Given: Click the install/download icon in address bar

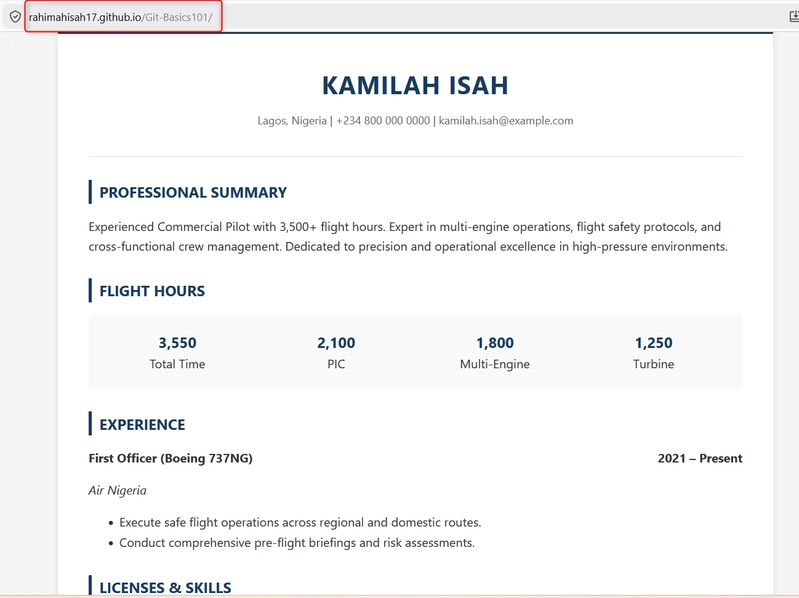Looking at the screenshot, I should point(794,17).
